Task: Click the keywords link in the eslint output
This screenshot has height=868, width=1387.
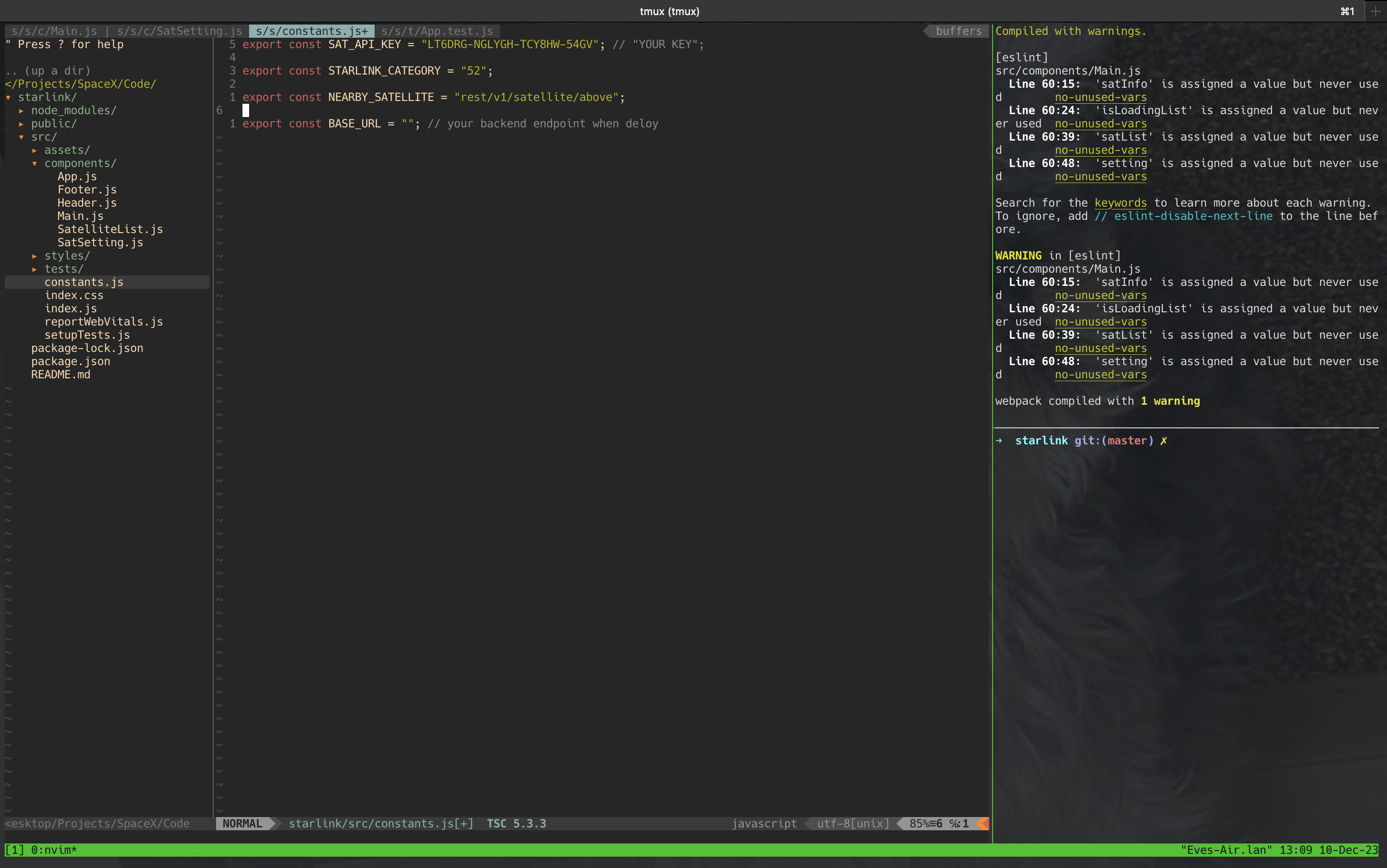Action: pos(1120,203)
